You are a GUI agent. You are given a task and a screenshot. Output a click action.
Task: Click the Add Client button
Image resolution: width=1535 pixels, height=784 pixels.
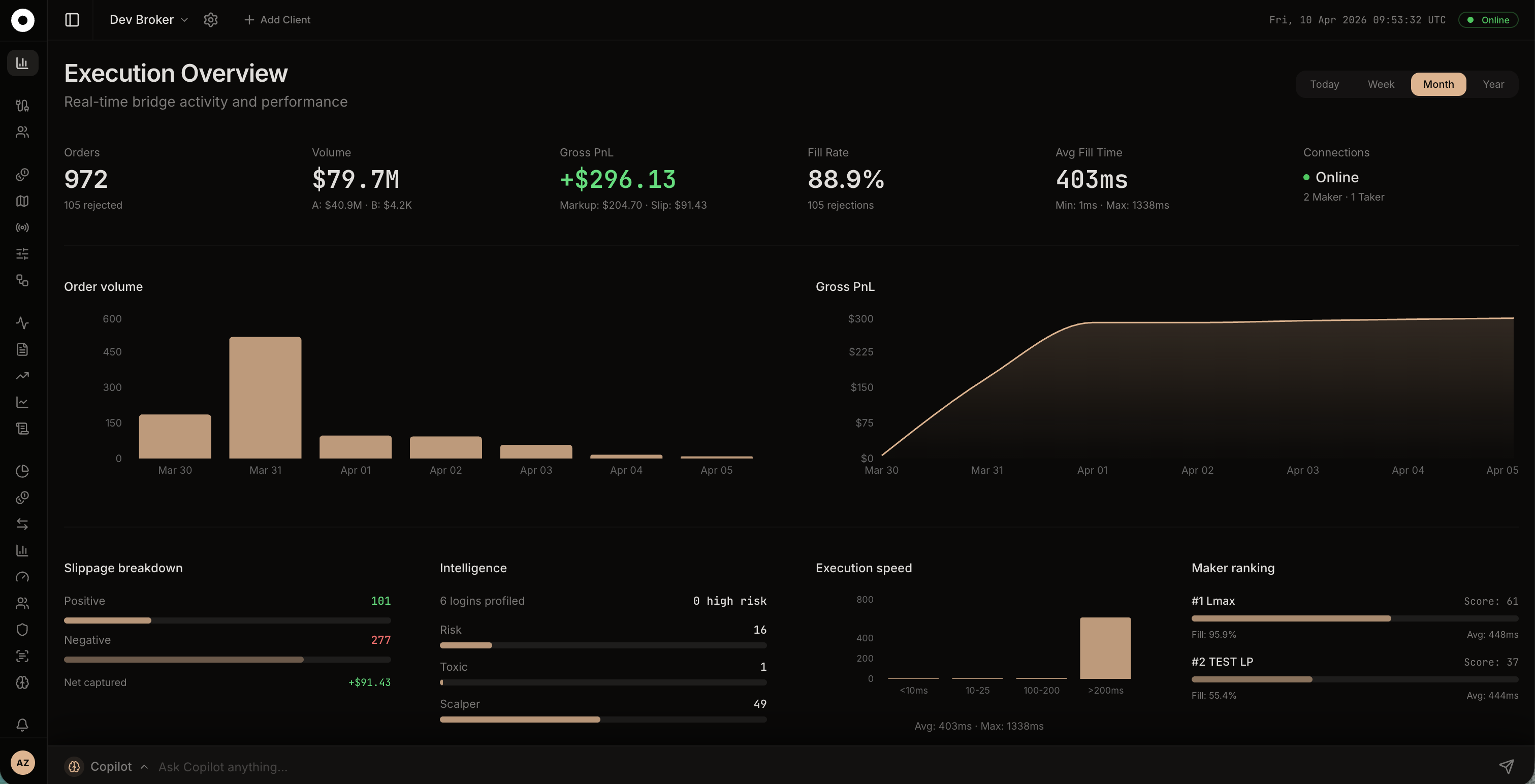click(x=277, y=20)
